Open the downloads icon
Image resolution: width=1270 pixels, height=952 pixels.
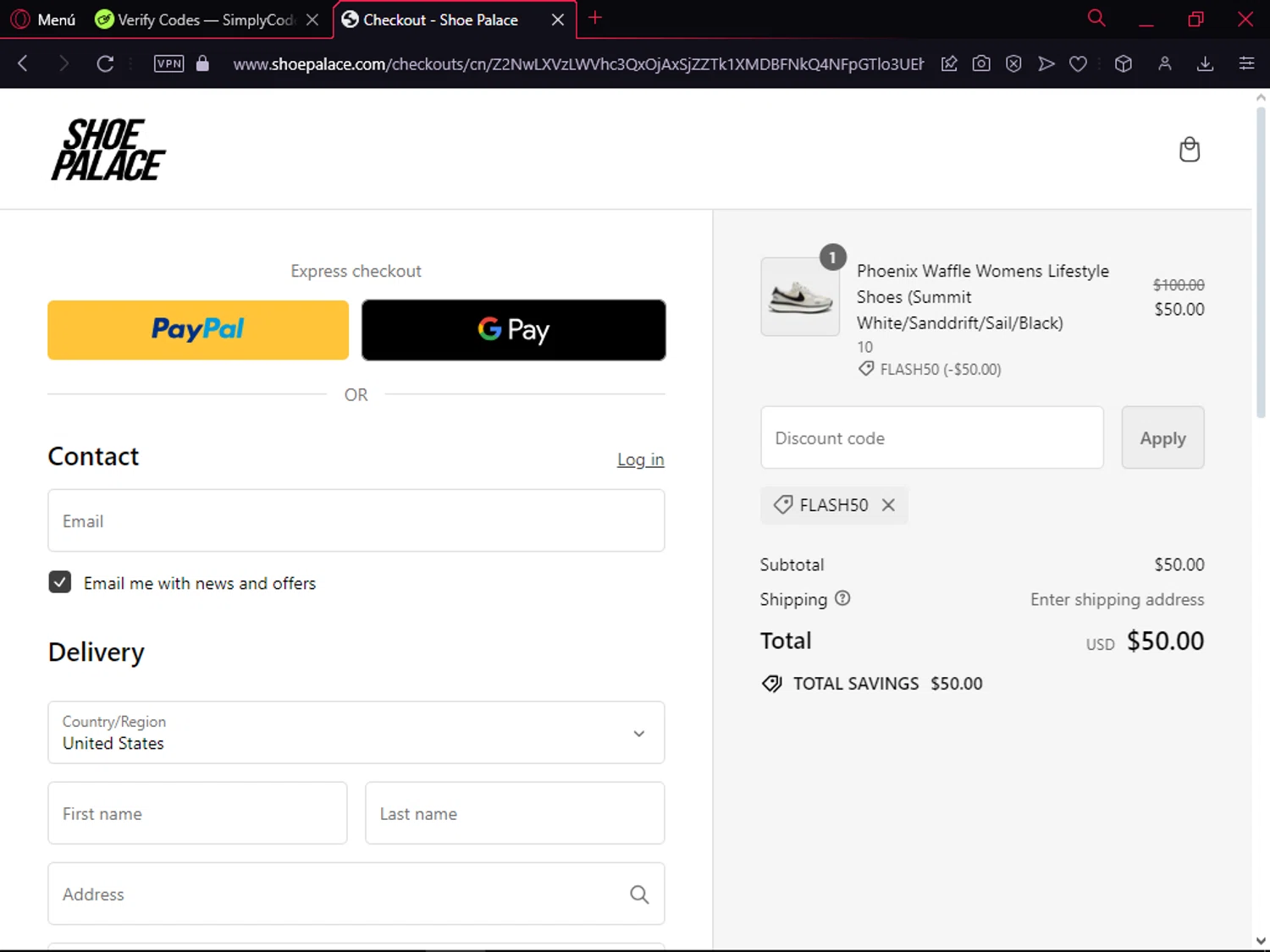1206,63
